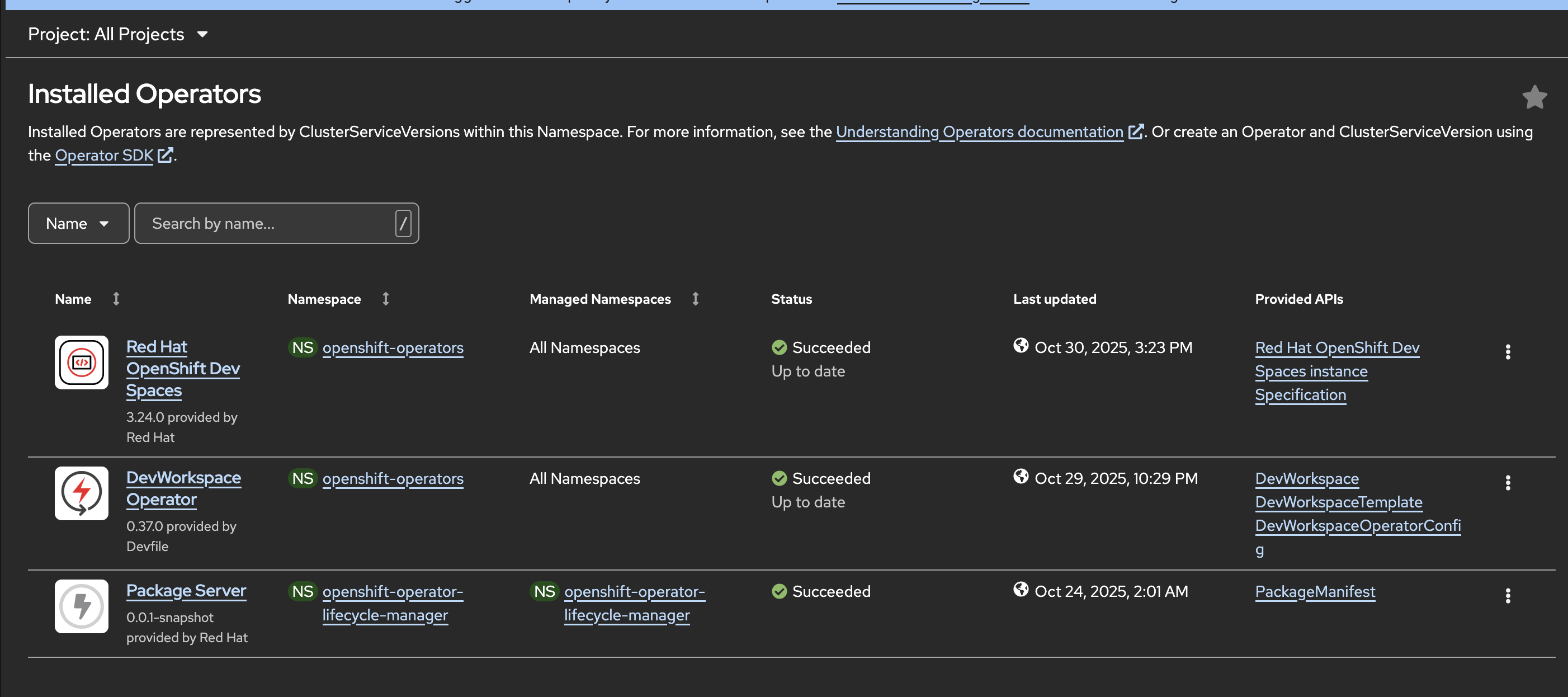Click the favorite star icon
Screen dimensions: 1568x697
[1534, 97]
